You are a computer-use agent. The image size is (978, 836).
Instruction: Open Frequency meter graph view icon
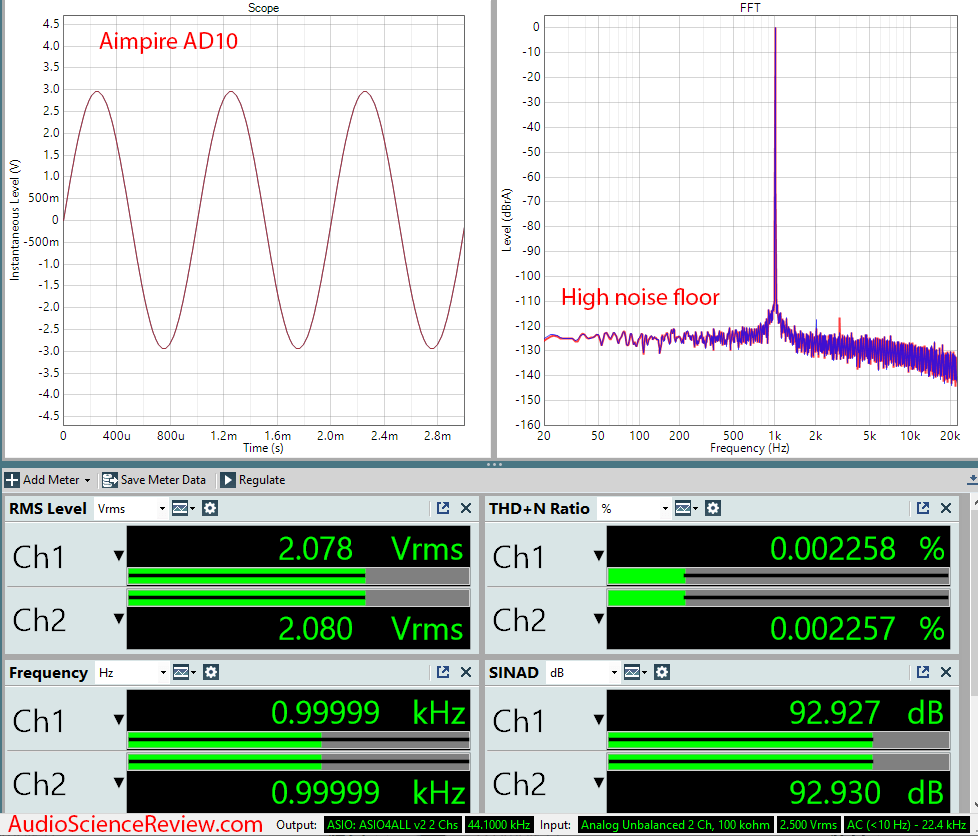[184, 673]
